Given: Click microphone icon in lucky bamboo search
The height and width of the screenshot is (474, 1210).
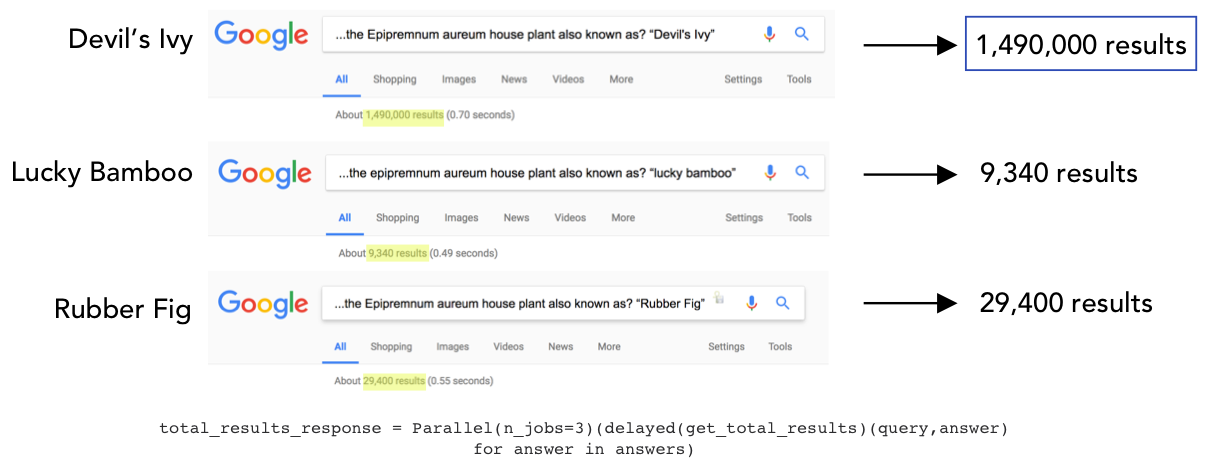Looking at the screenshot, I should tap(770, 173).
